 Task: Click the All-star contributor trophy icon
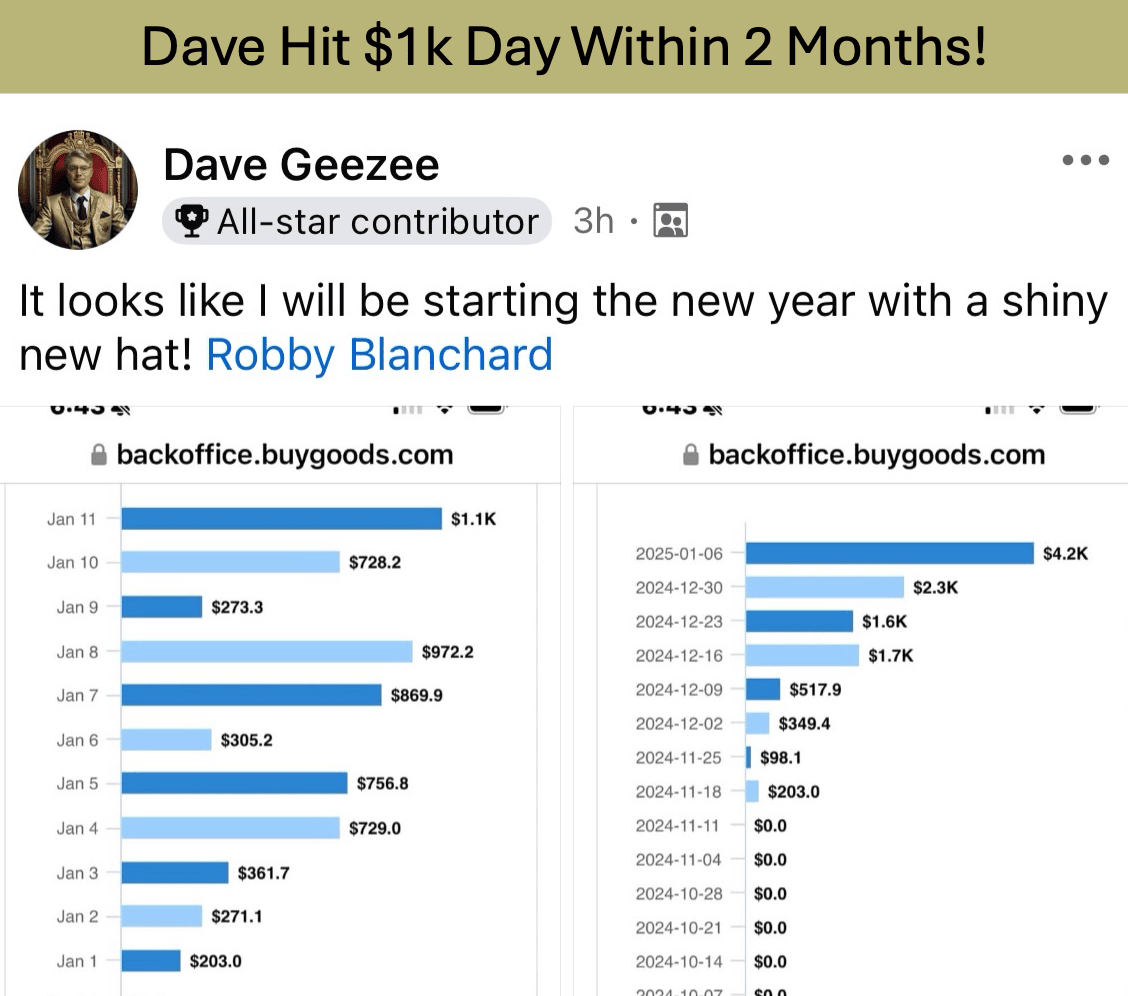click(x=191, y=221)
